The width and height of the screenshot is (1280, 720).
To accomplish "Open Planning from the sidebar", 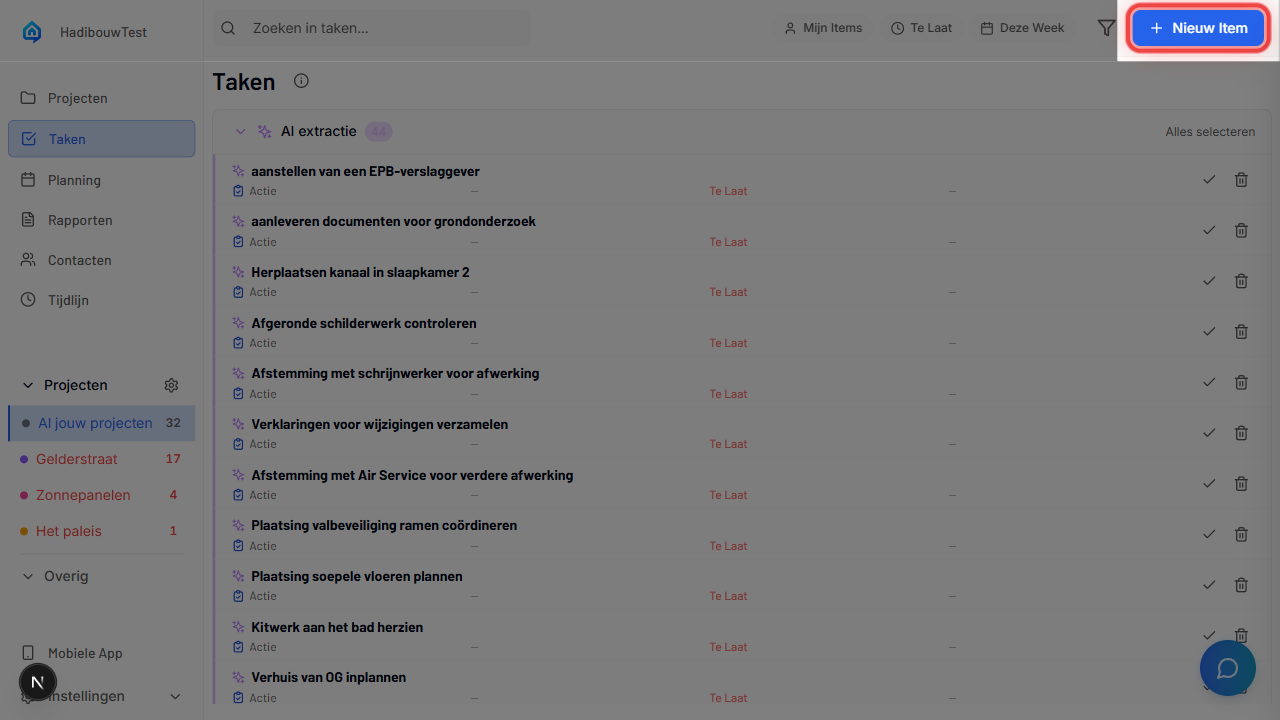I will (x=74, y=180).
